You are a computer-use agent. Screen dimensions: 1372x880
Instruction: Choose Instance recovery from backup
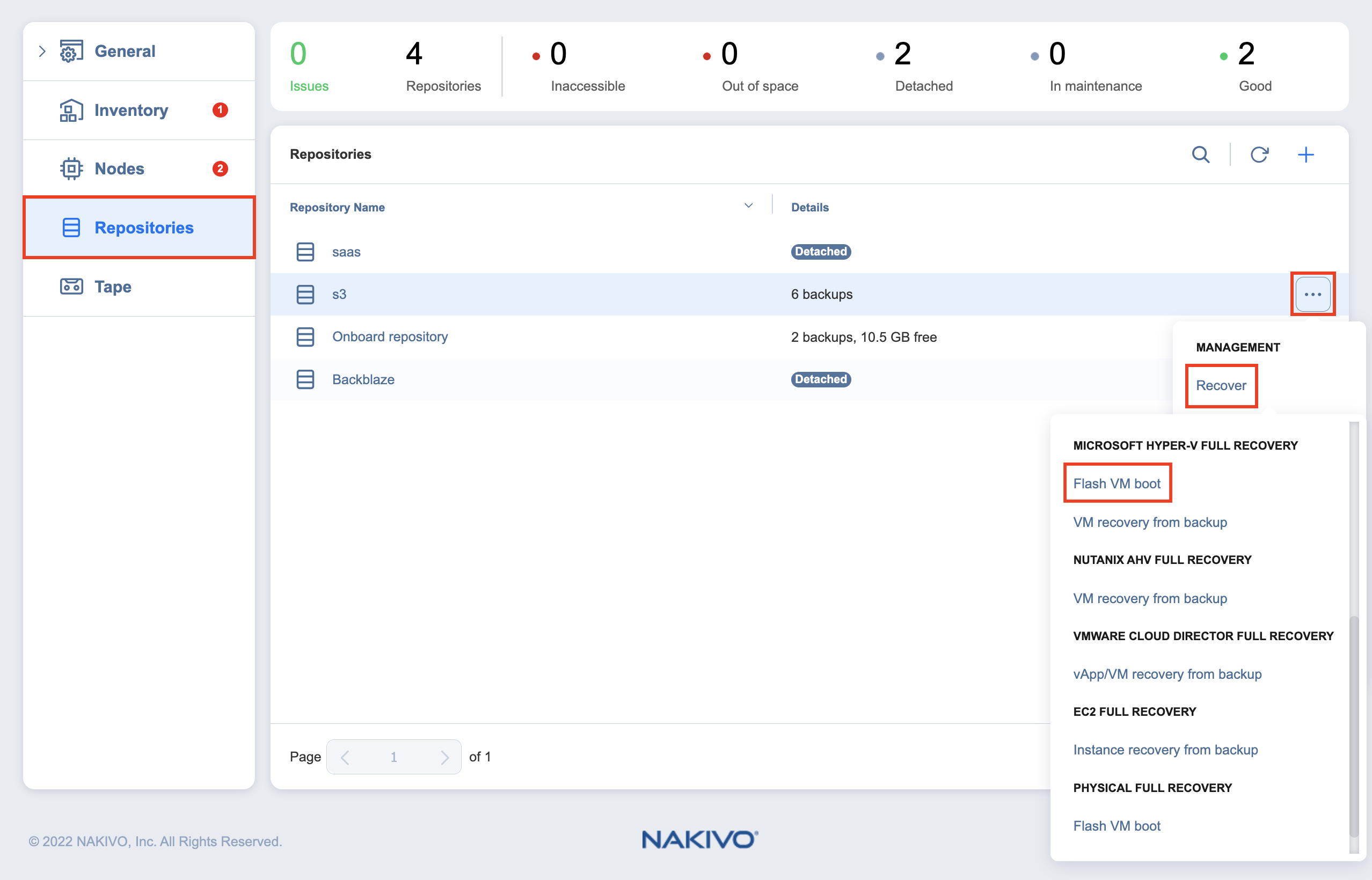pos(1166,750)
